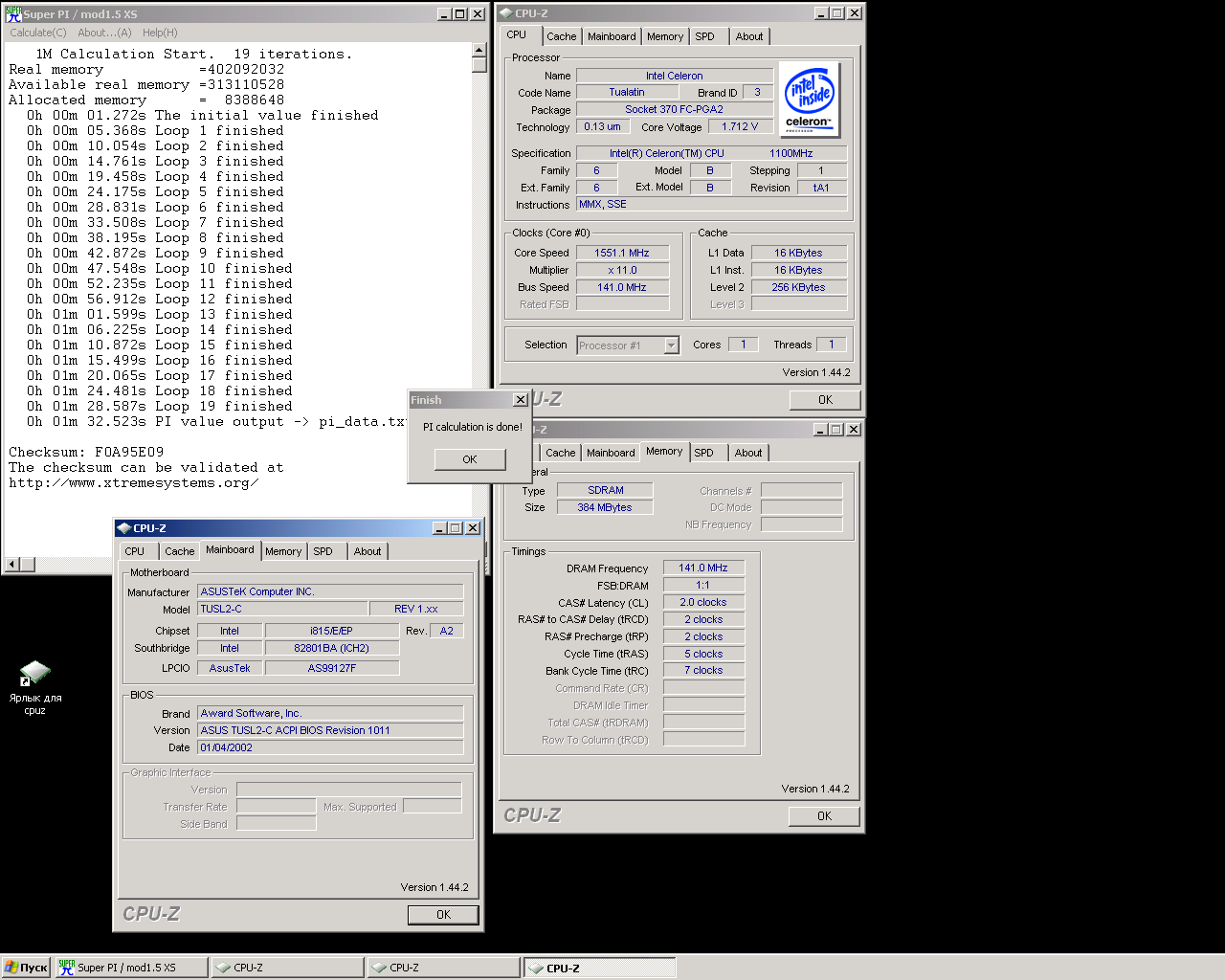The height and width of the screenshot is (980, 1225).
Task: Select the Memory tab in Memory window
Action: coord(664,451)
